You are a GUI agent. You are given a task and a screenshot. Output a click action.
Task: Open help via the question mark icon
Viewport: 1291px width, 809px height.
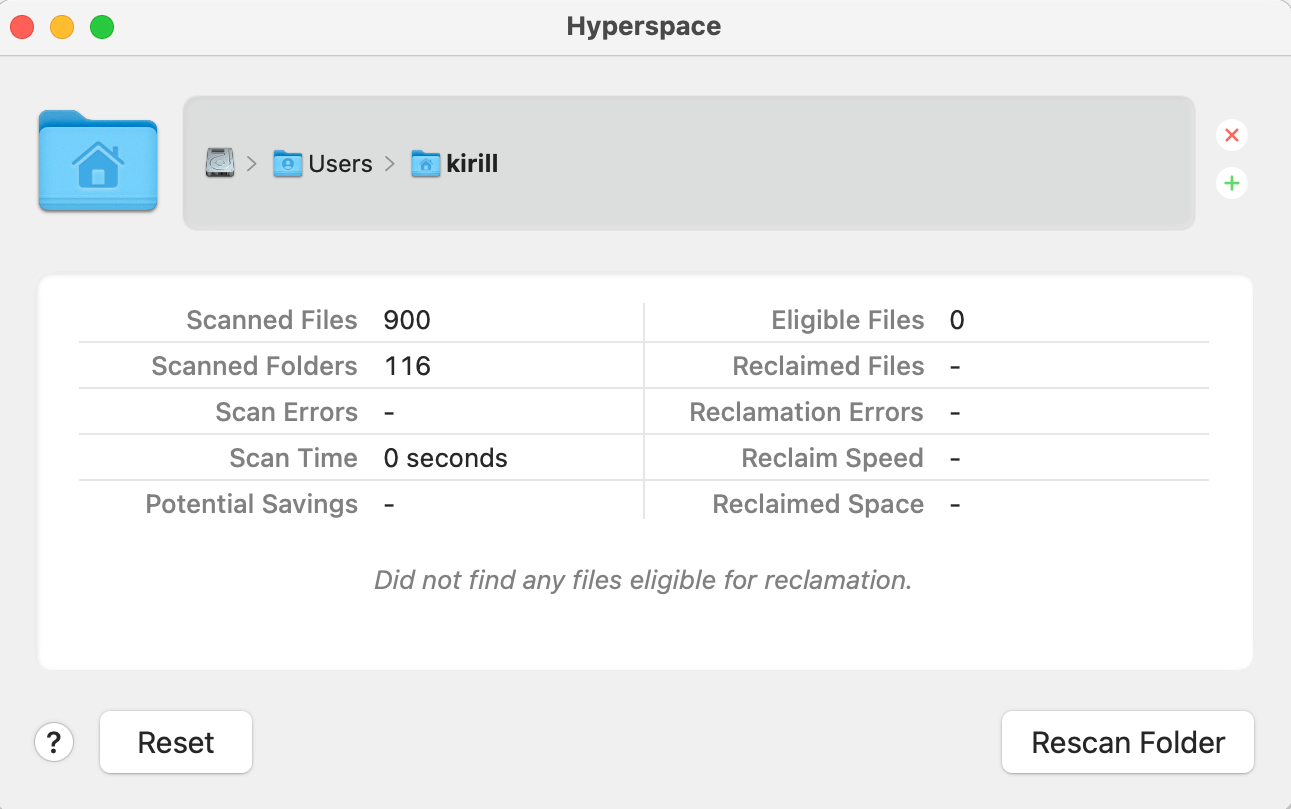point(54,742)
